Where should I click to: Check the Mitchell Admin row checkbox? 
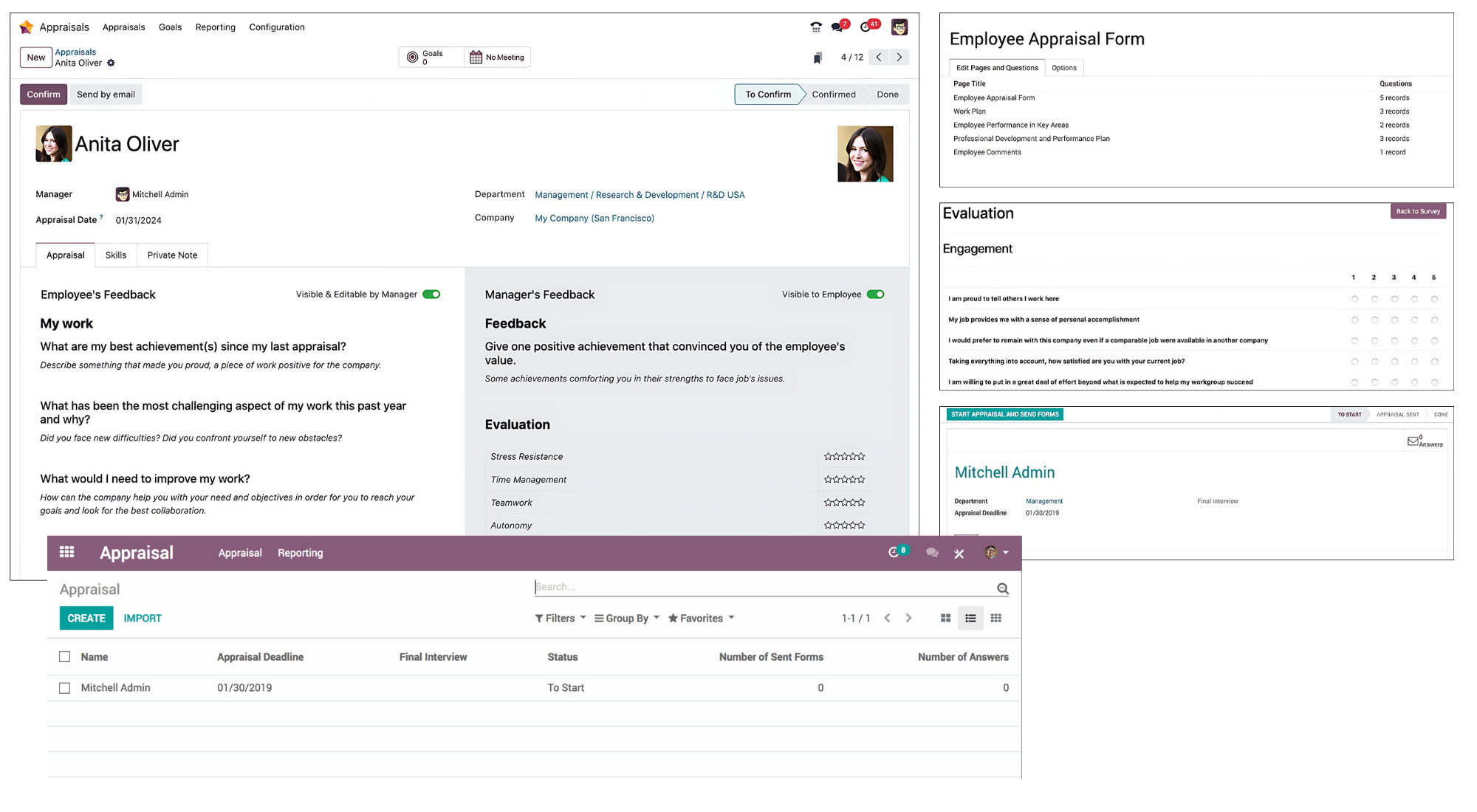[x=65, y=687]
